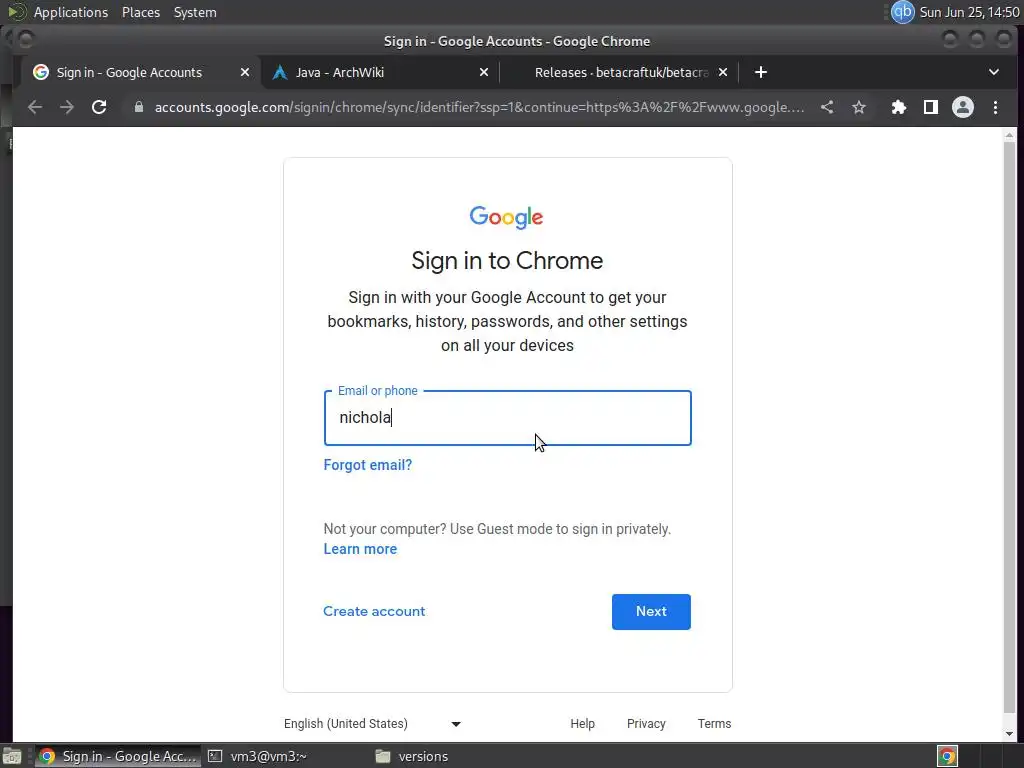
Task: Open the Privacy link
Action: pyautogui.click(x=646, y=724)
